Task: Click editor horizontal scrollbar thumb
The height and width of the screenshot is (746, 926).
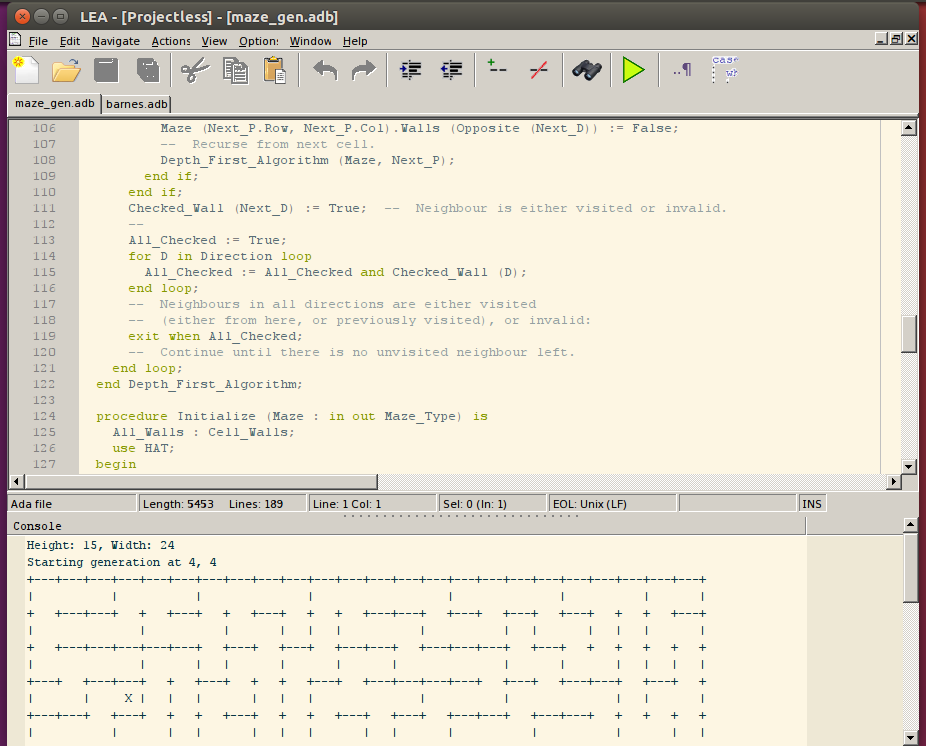Action: tap(201, 482)
